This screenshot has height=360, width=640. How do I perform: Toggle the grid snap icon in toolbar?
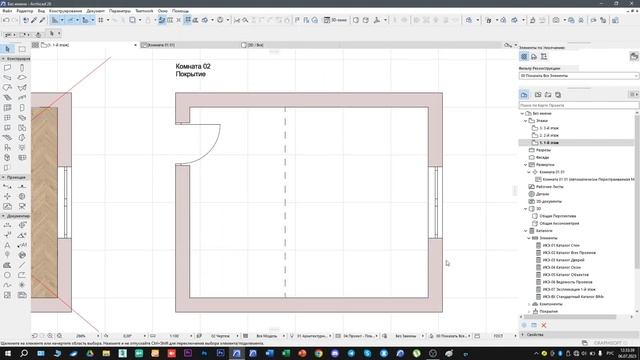(101, 20)
